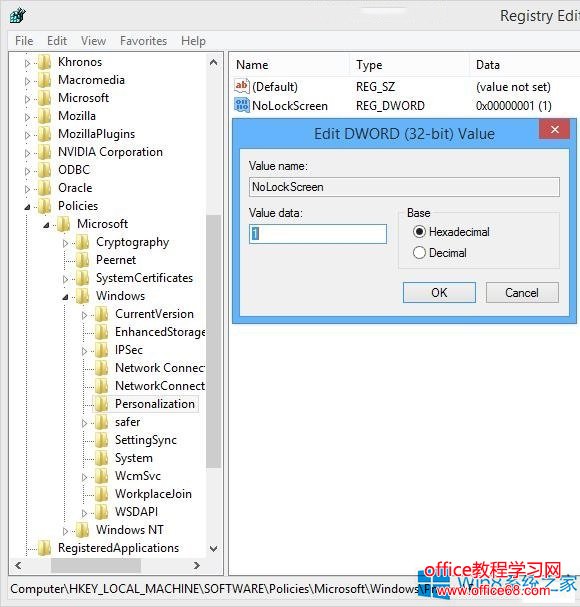Click the Registry Editor app icon

[17, 15]
